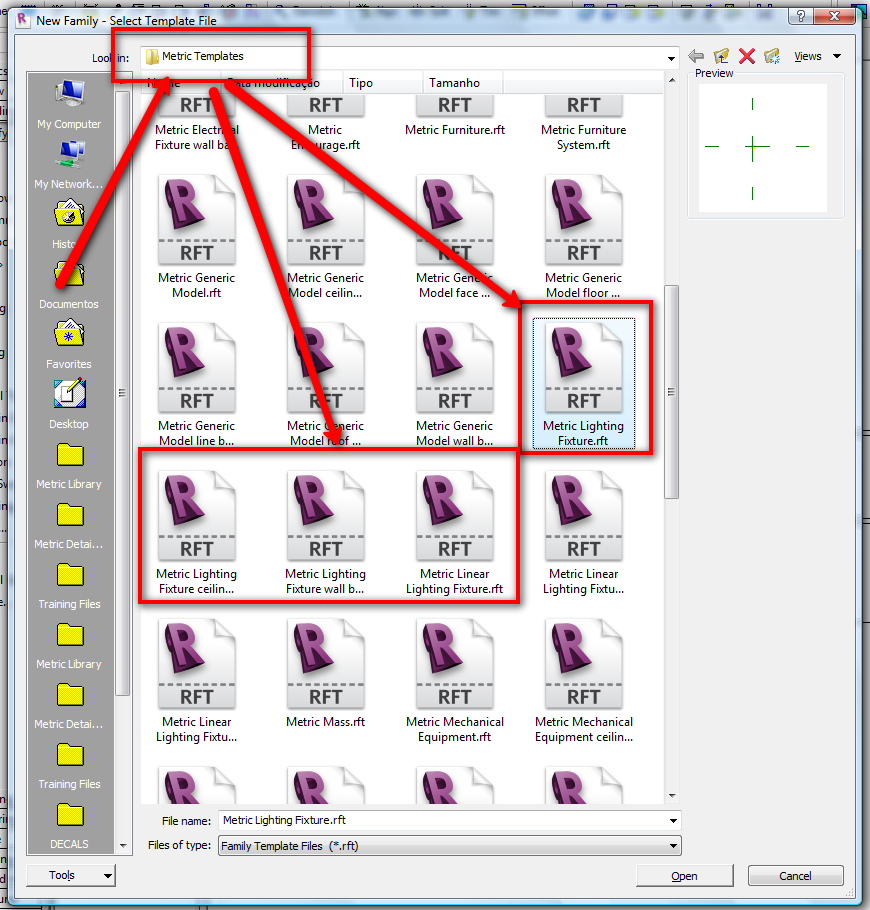The image size is (870, 910).
Task: Select Metric Generic Model.rft template
Action: pos(196,238)
